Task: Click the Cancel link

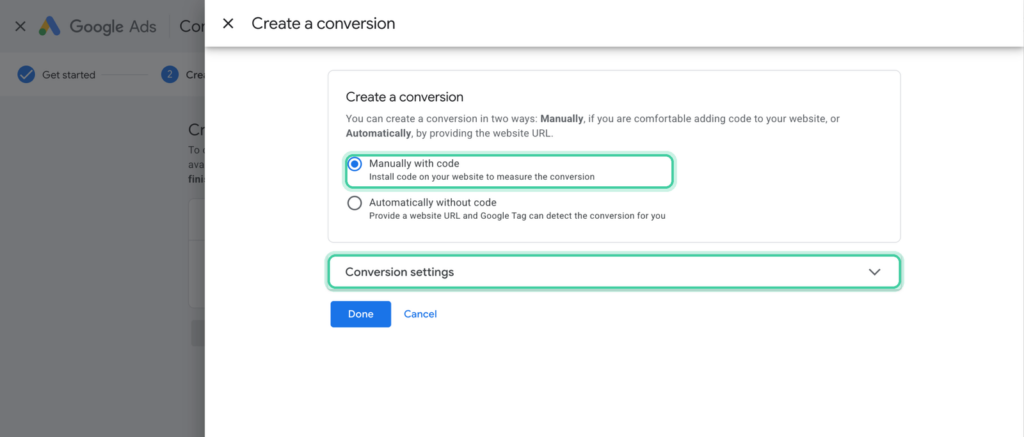Action: [420, 314]
